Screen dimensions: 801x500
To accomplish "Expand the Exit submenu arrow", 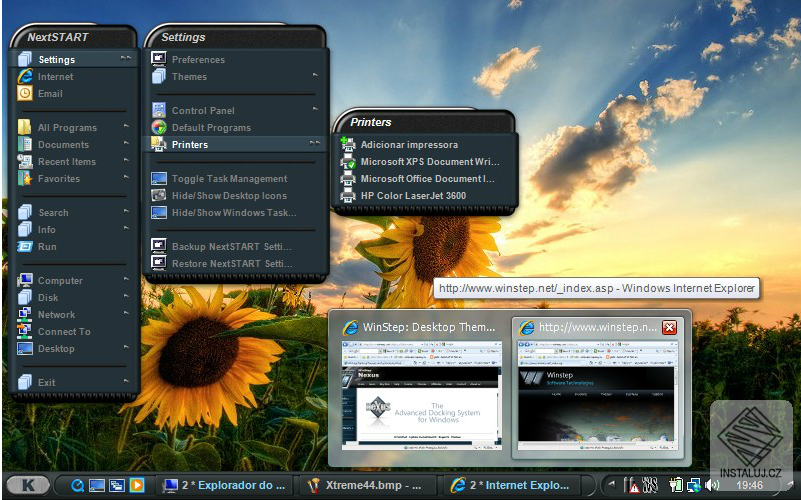I will point(126,380).
